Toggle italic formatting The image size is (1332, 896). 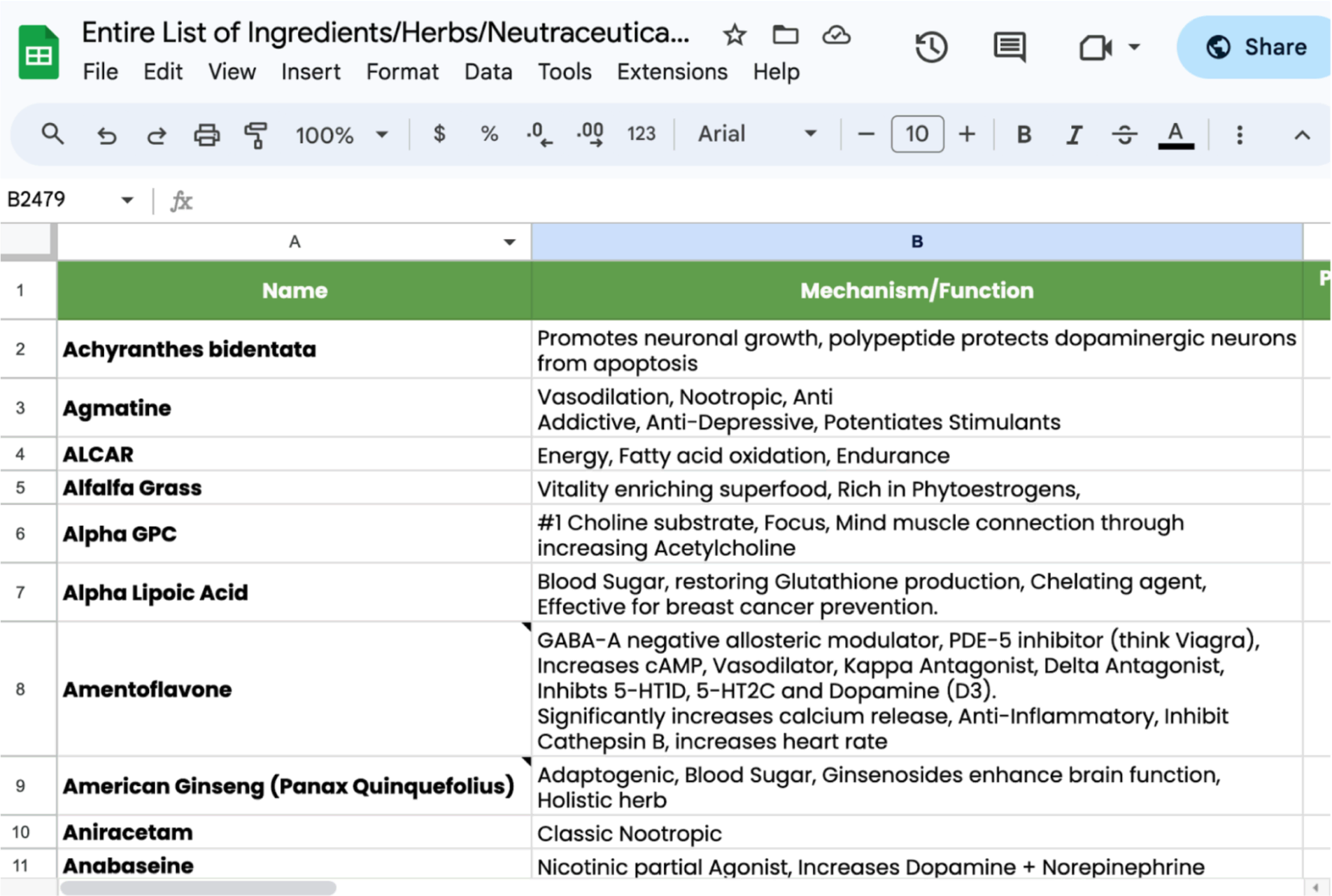point(1074,134)
